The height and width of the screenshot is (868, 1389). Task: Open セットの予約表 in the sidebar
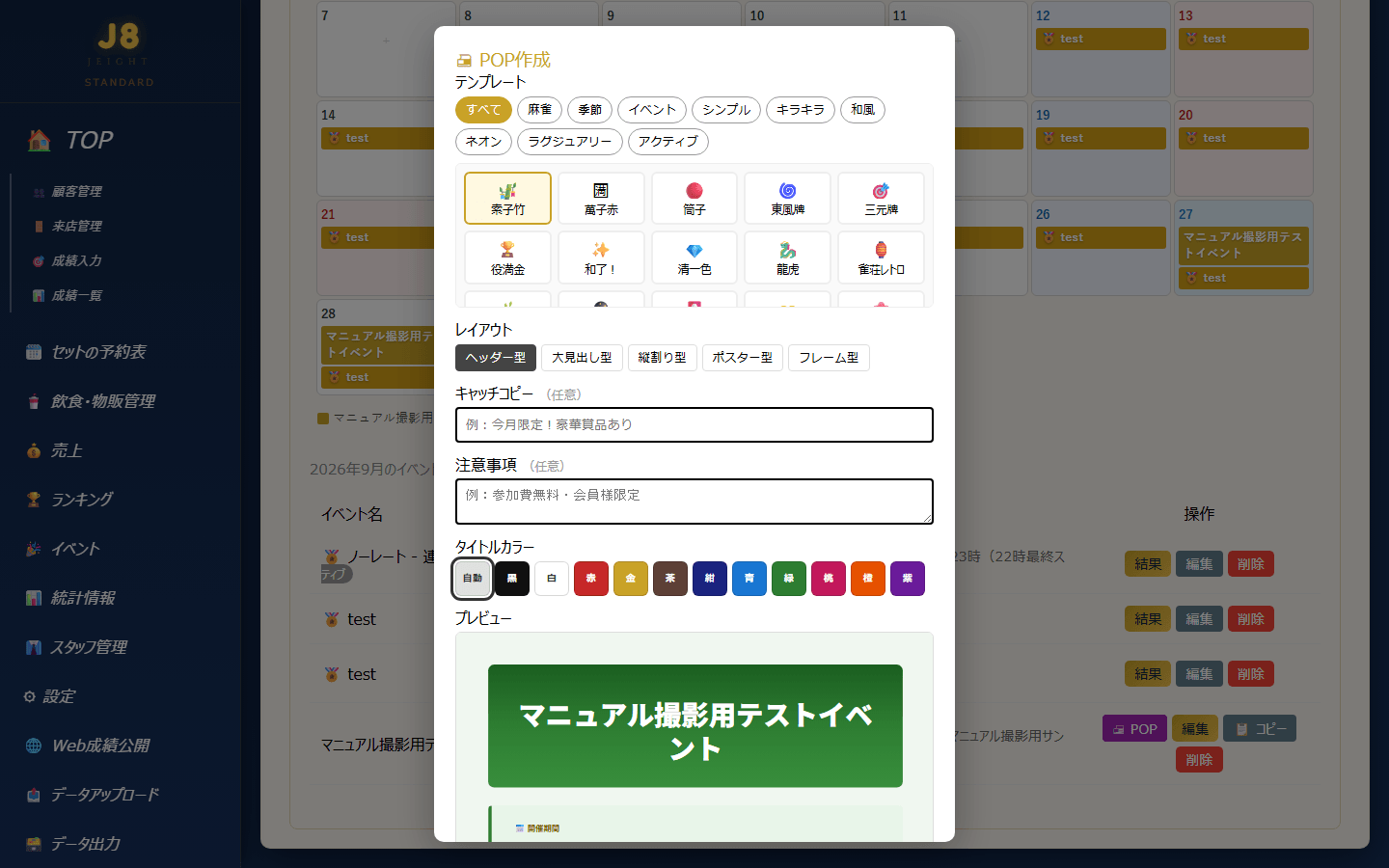pyautogui.click(x=86, y=352)
